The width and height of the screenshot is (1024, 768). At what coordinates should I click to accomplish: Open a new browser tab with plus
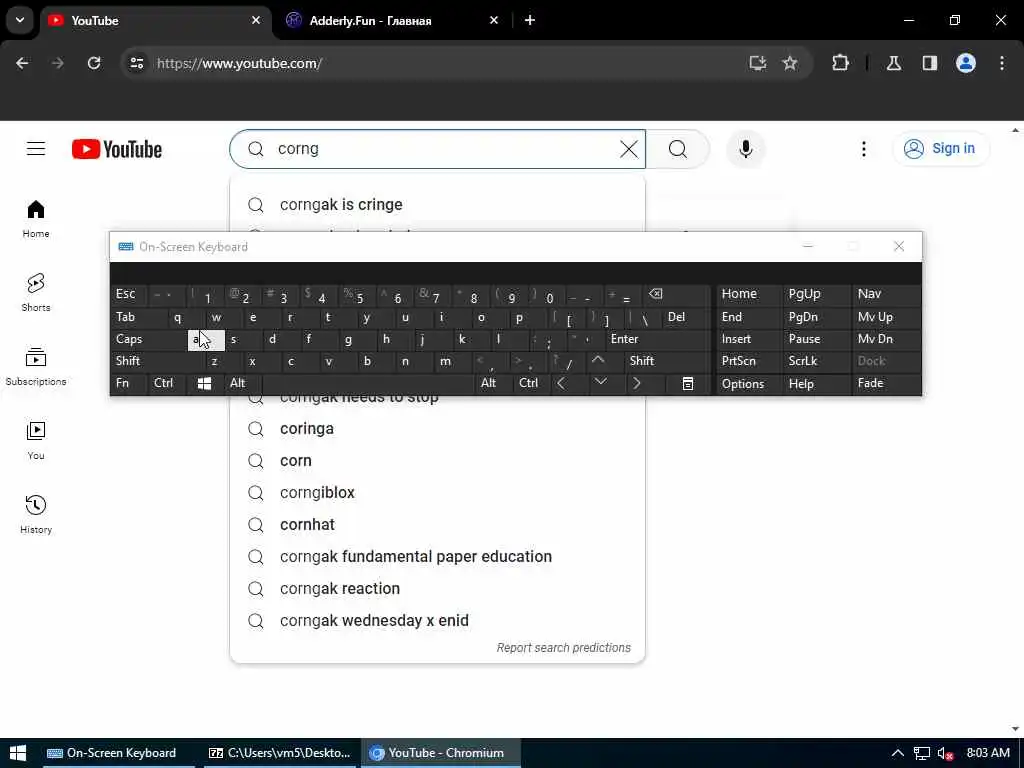coord(530,20)
